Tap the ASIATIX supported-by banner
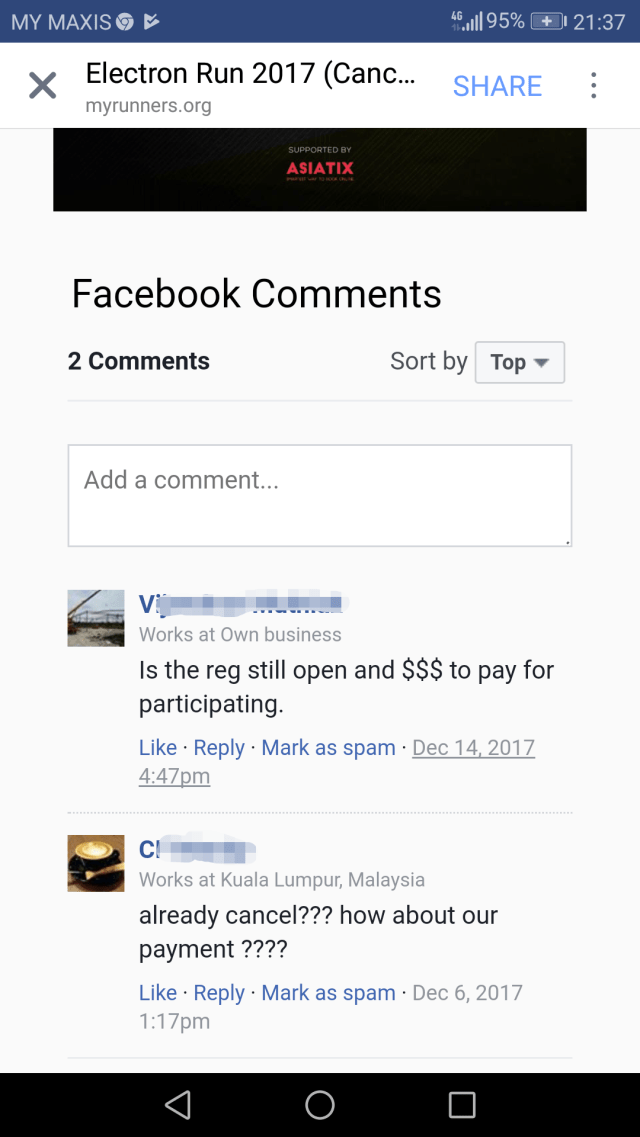Image resolution: width=640 pixels, height=1137 pixels. click(320, 170)
